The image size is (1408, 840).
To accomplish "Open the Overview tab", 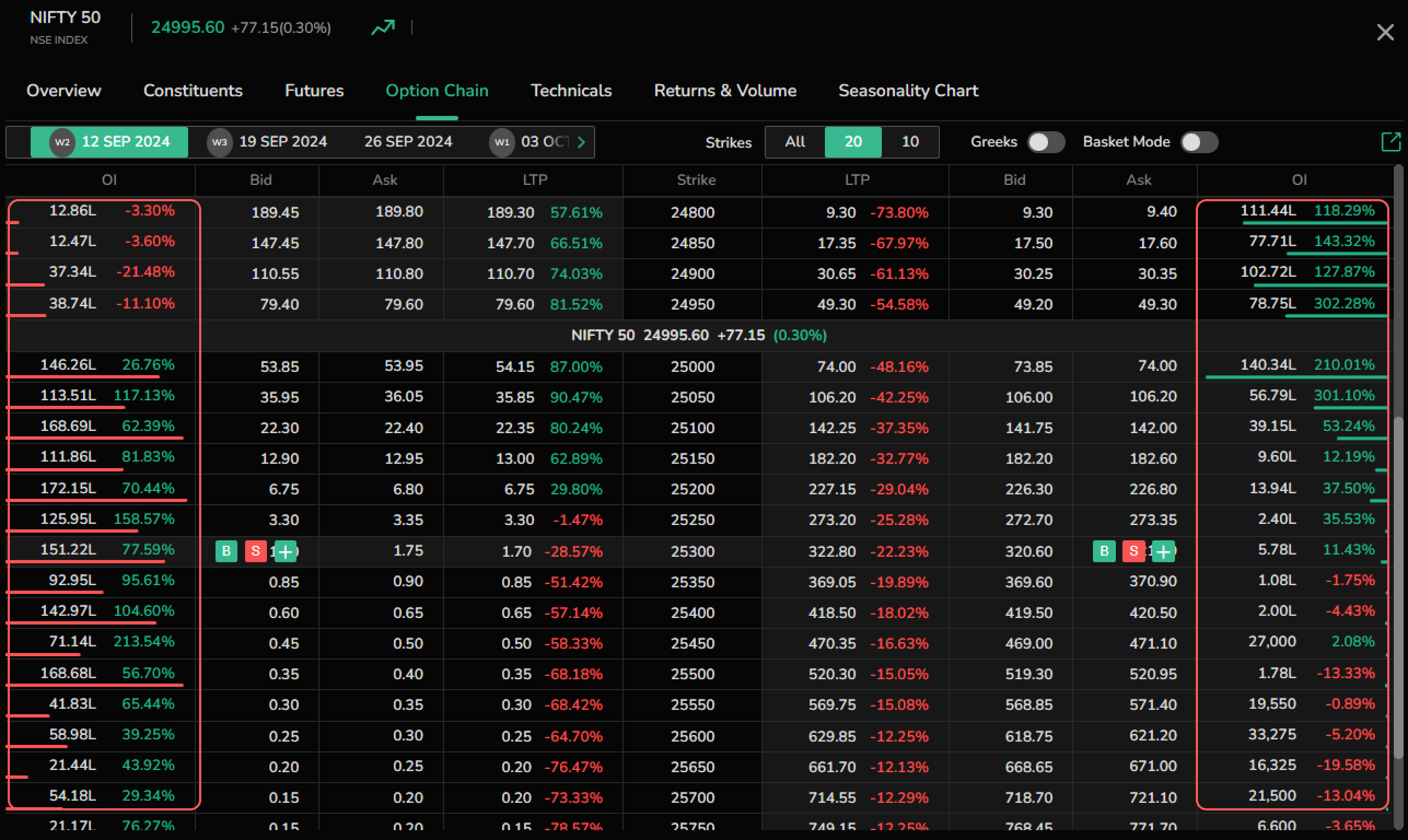I will [63, 91].
